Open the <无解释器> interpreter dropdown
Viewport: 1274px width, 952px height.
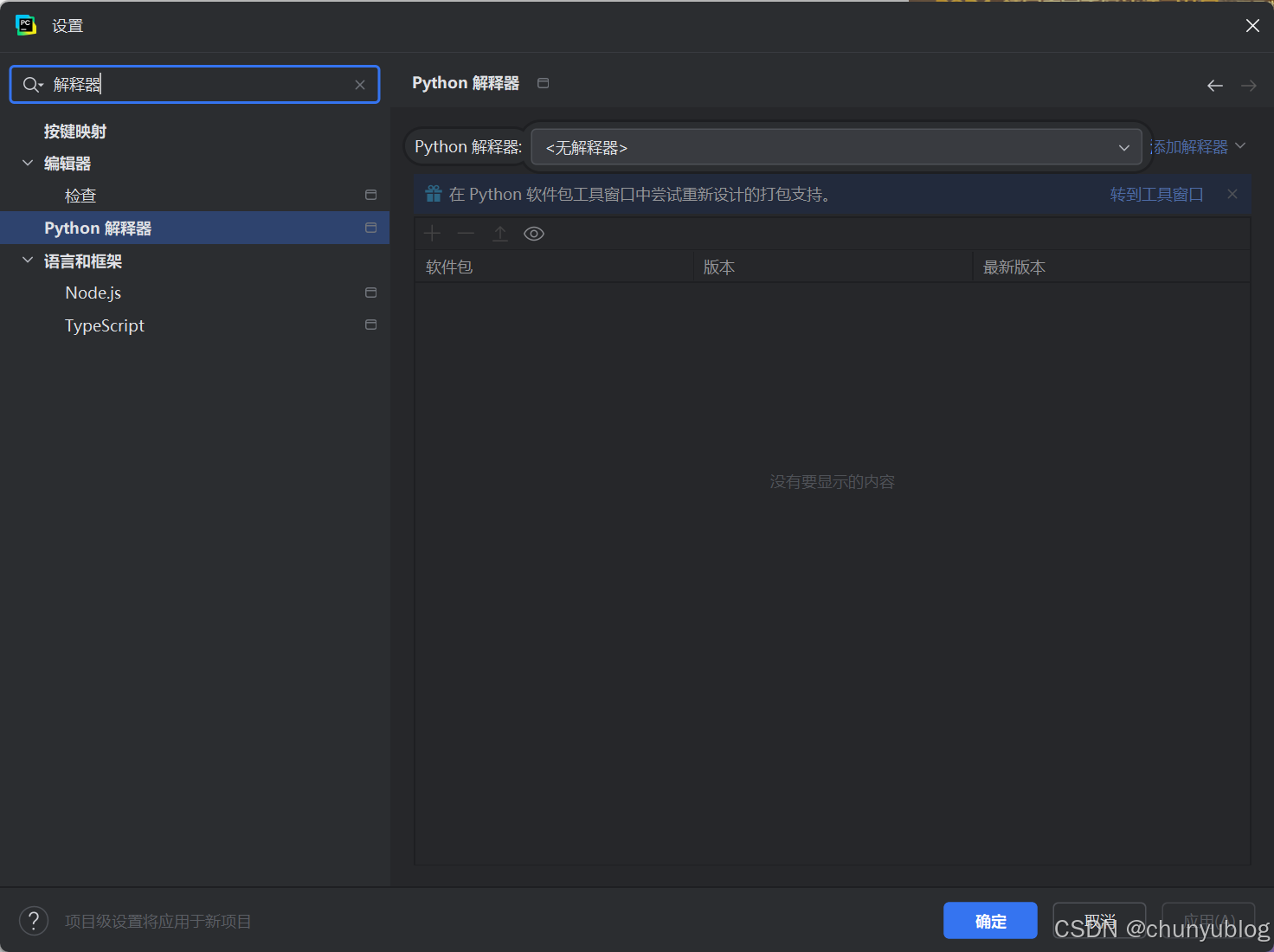836,147
